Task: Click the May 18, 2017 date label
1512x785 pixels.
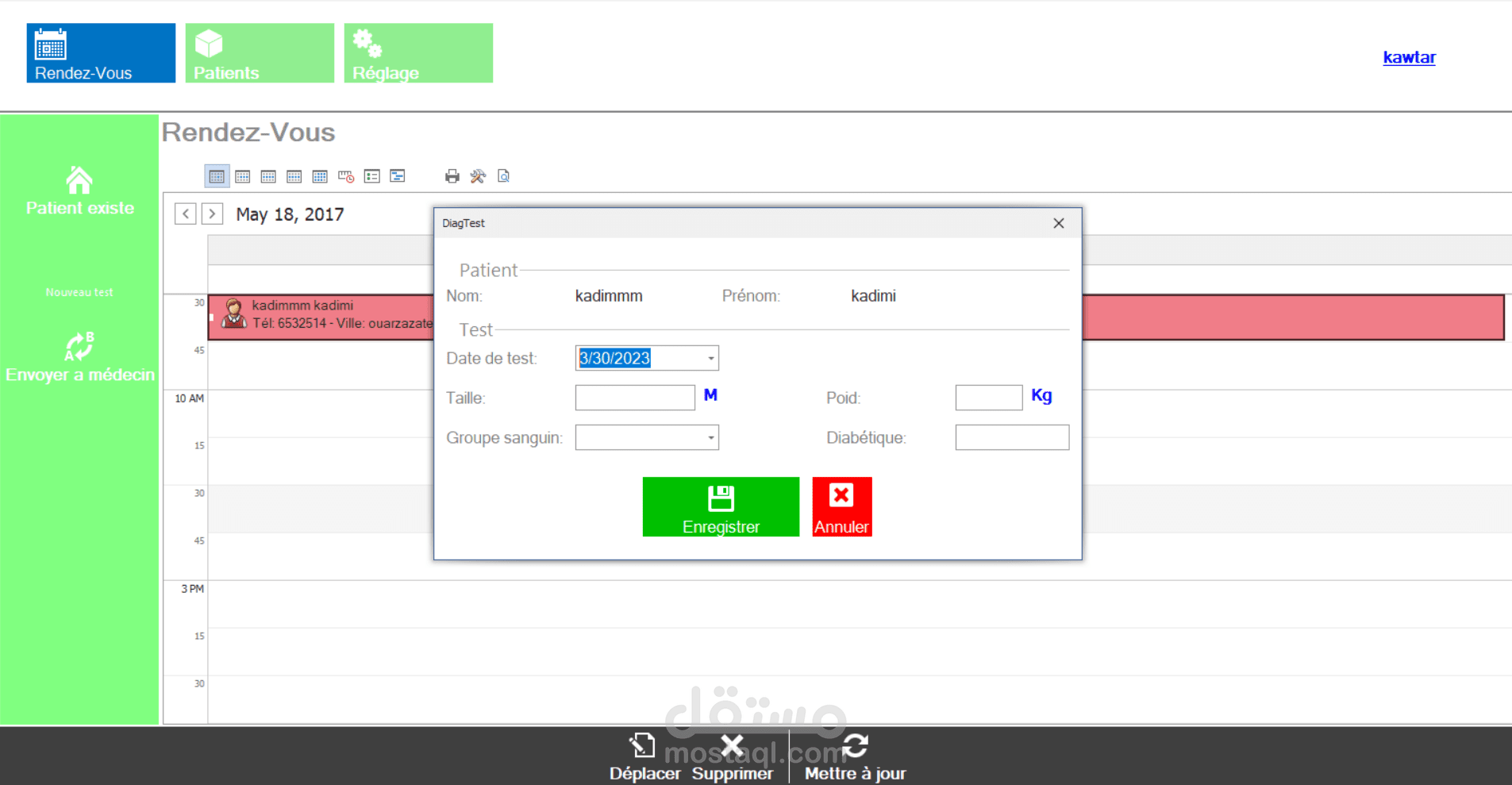Action: (290, 214)
